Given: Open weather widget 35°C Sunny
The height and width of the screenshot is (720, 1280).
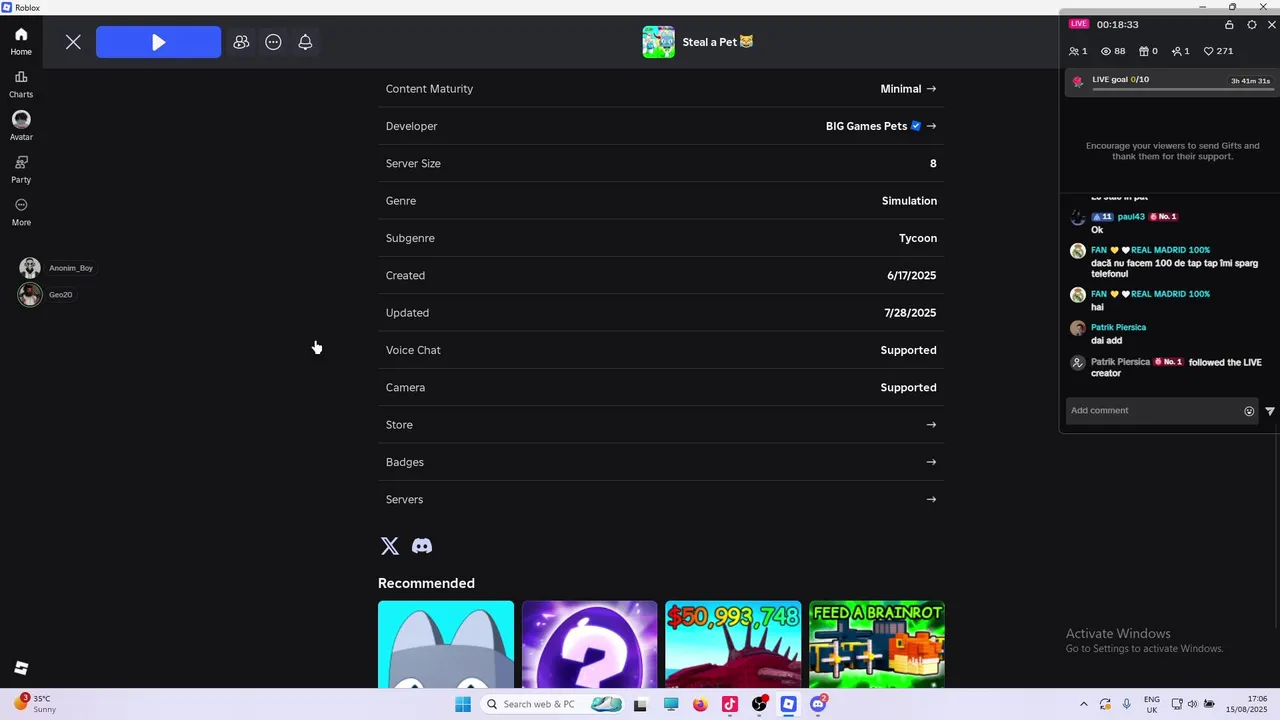Looking at the screenshot, I should point(36,704).
